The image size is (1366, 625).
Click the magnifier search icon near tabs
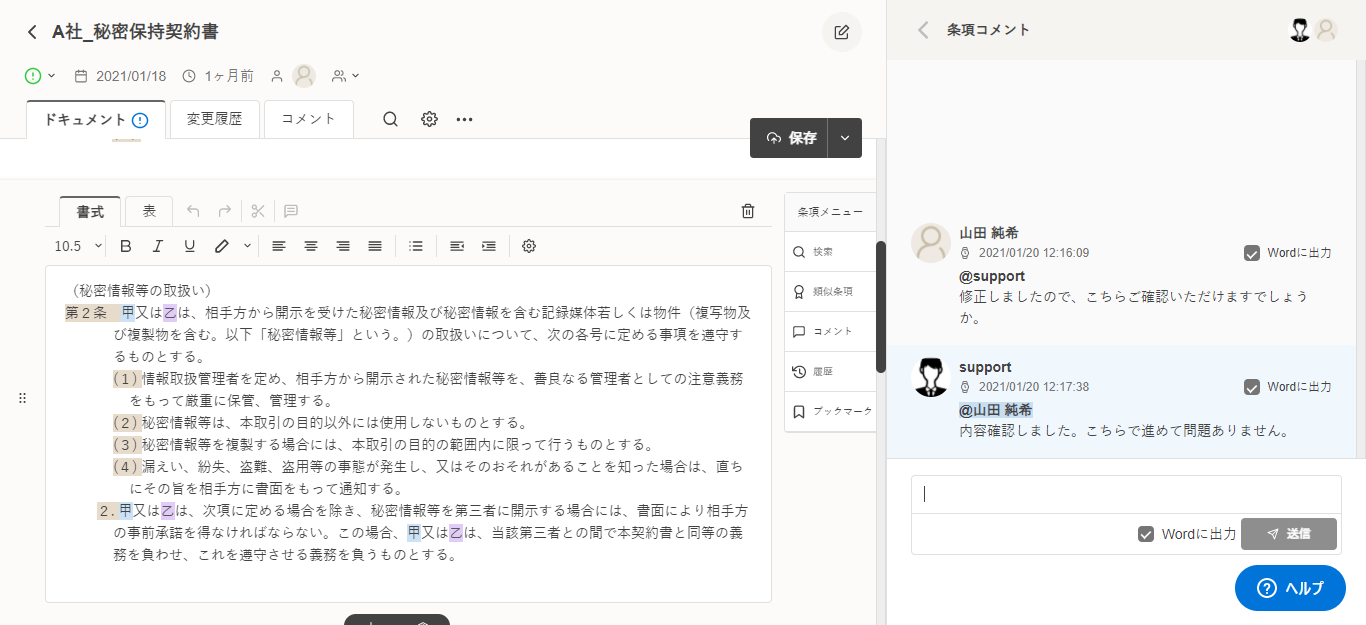point(391,119)
